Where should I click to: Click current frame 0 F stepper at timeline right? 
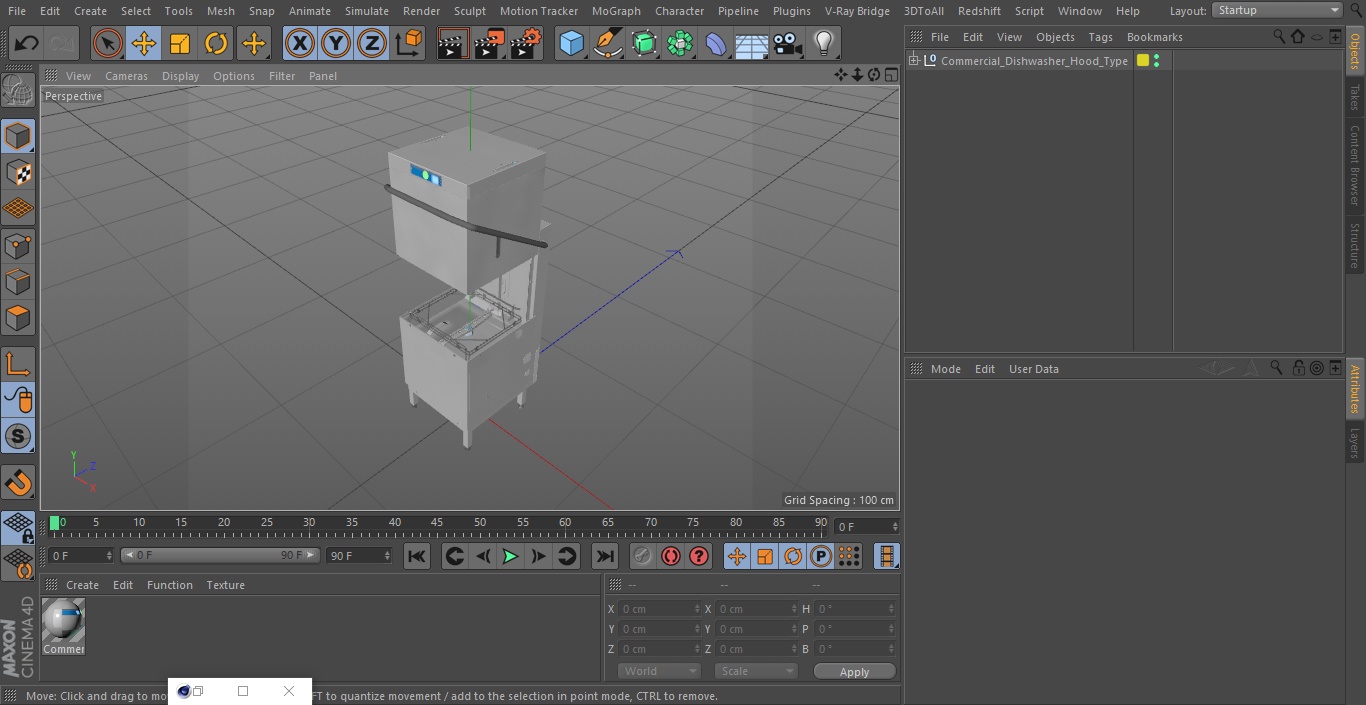point(895,526)
